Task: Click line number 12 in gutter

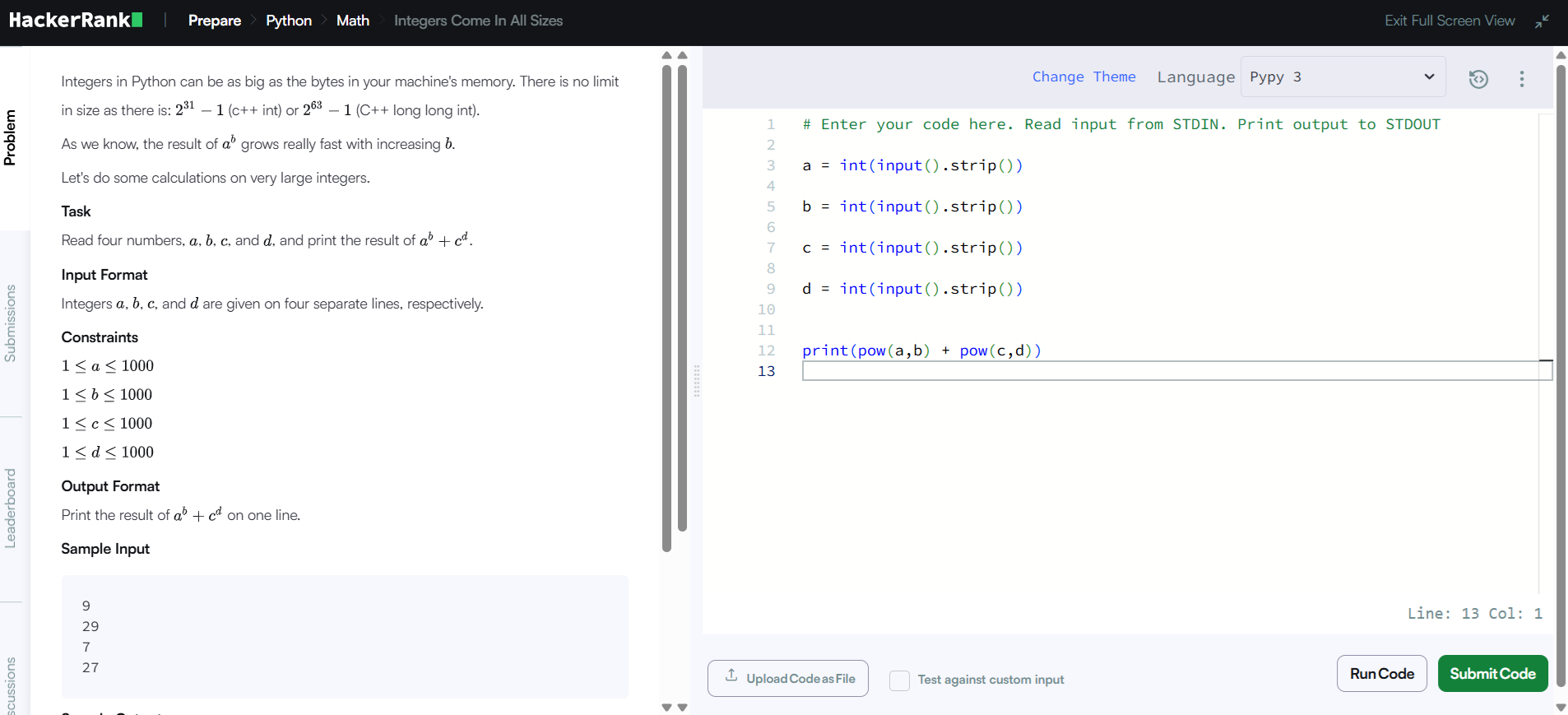Action: 766,351
